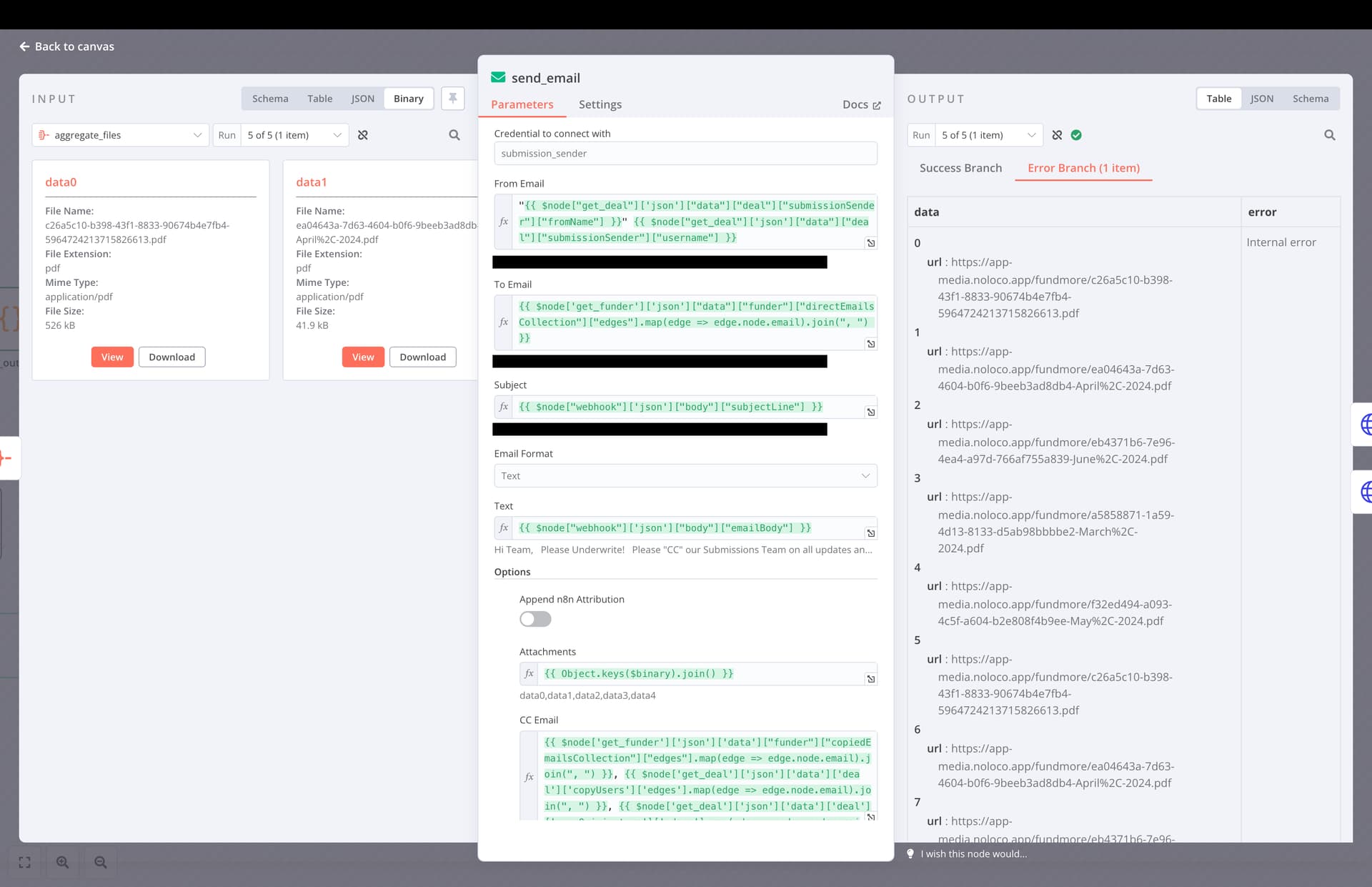
Task: Click 'I wish this node would...' link
Action: point(973,853)
